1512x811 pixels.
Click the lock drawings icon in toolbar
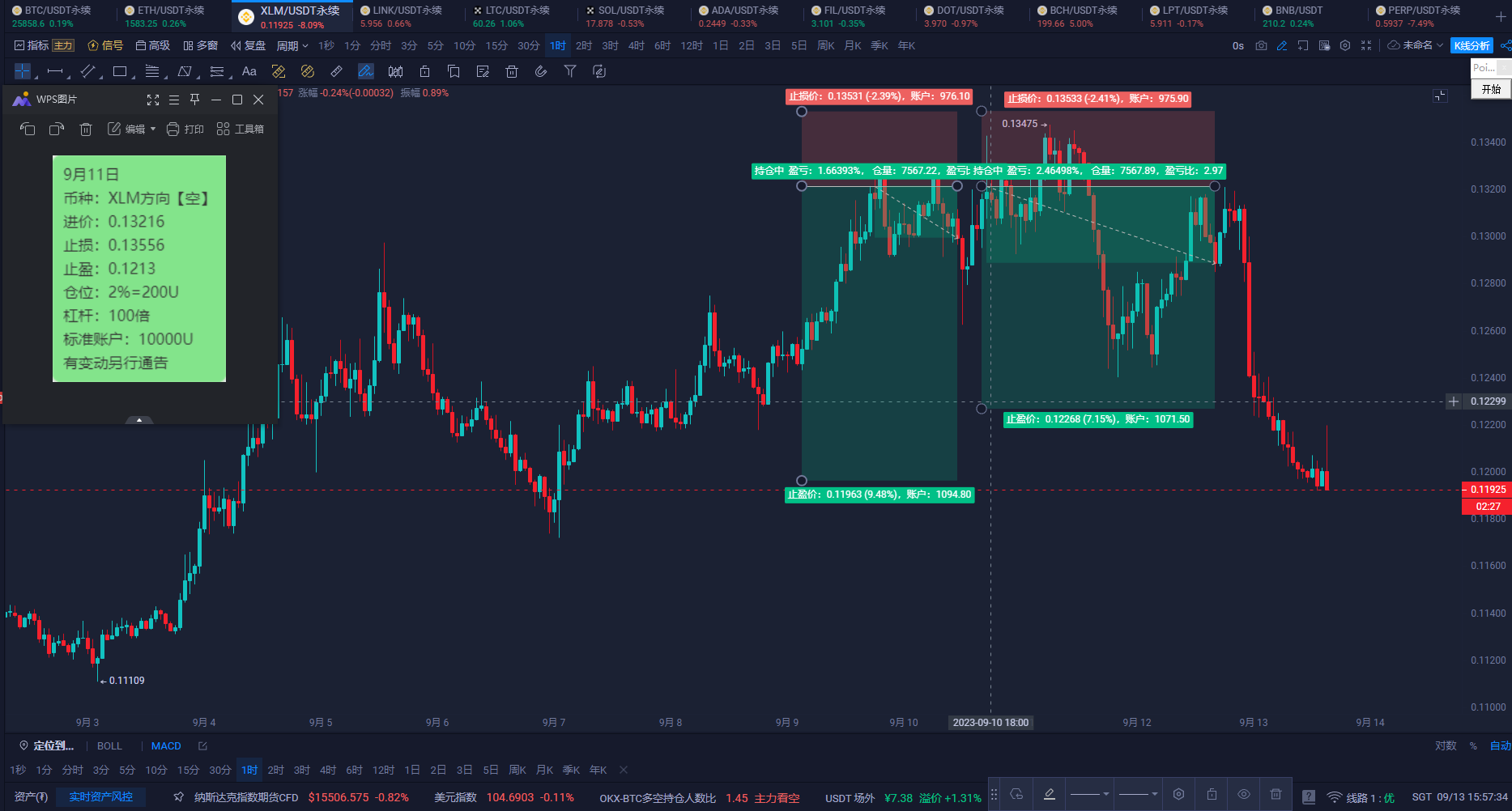(x=424, y=71)
